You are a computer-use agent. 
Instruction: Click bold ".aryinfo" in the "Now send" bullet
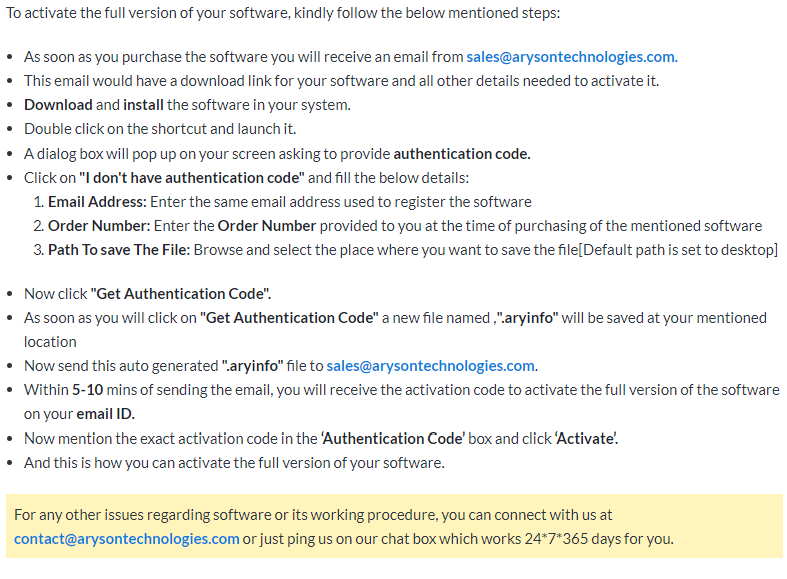(253, 366)
